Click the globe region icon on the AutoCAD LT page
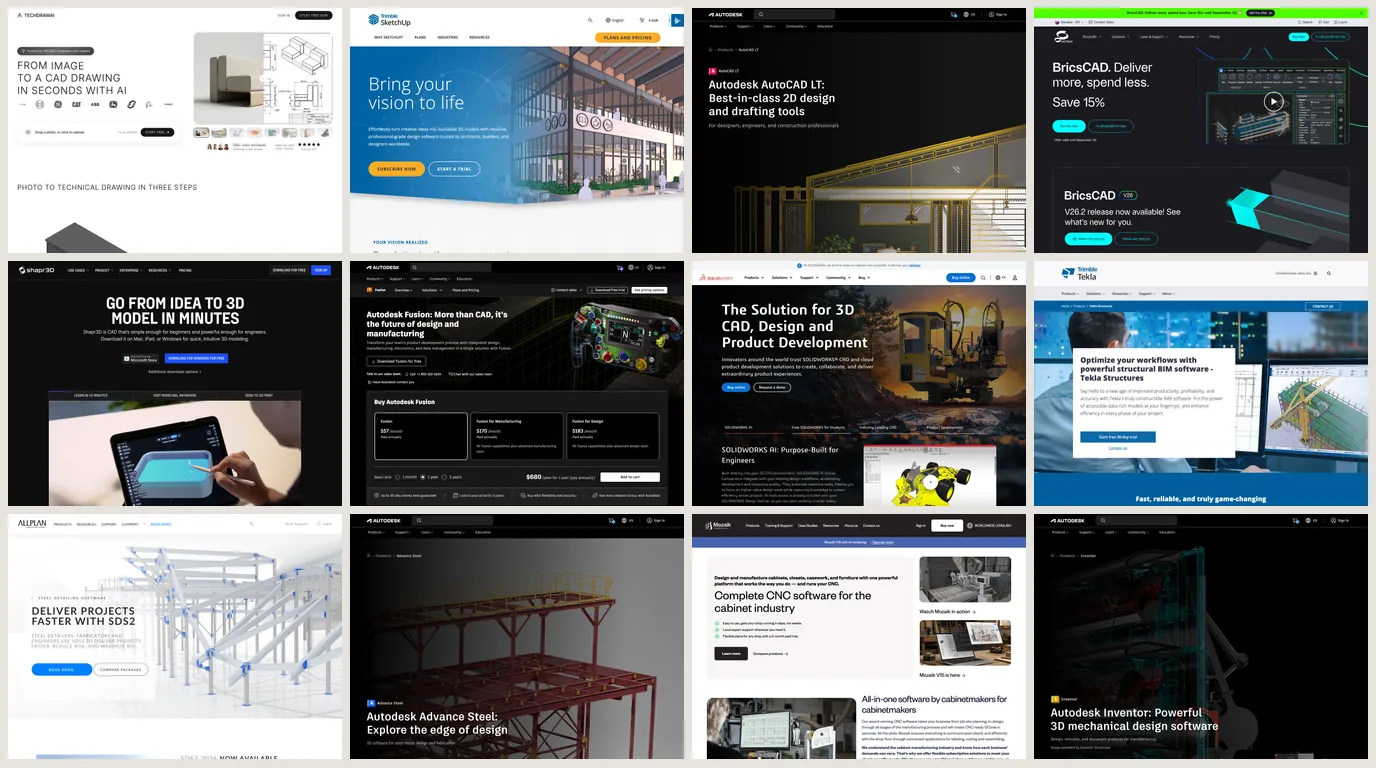 (968, 15)
